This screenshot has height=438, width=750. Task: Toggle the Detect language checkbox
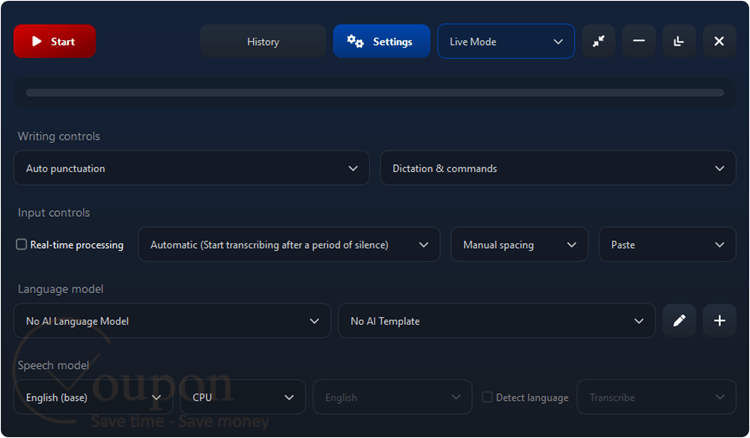tap(487, 397)
